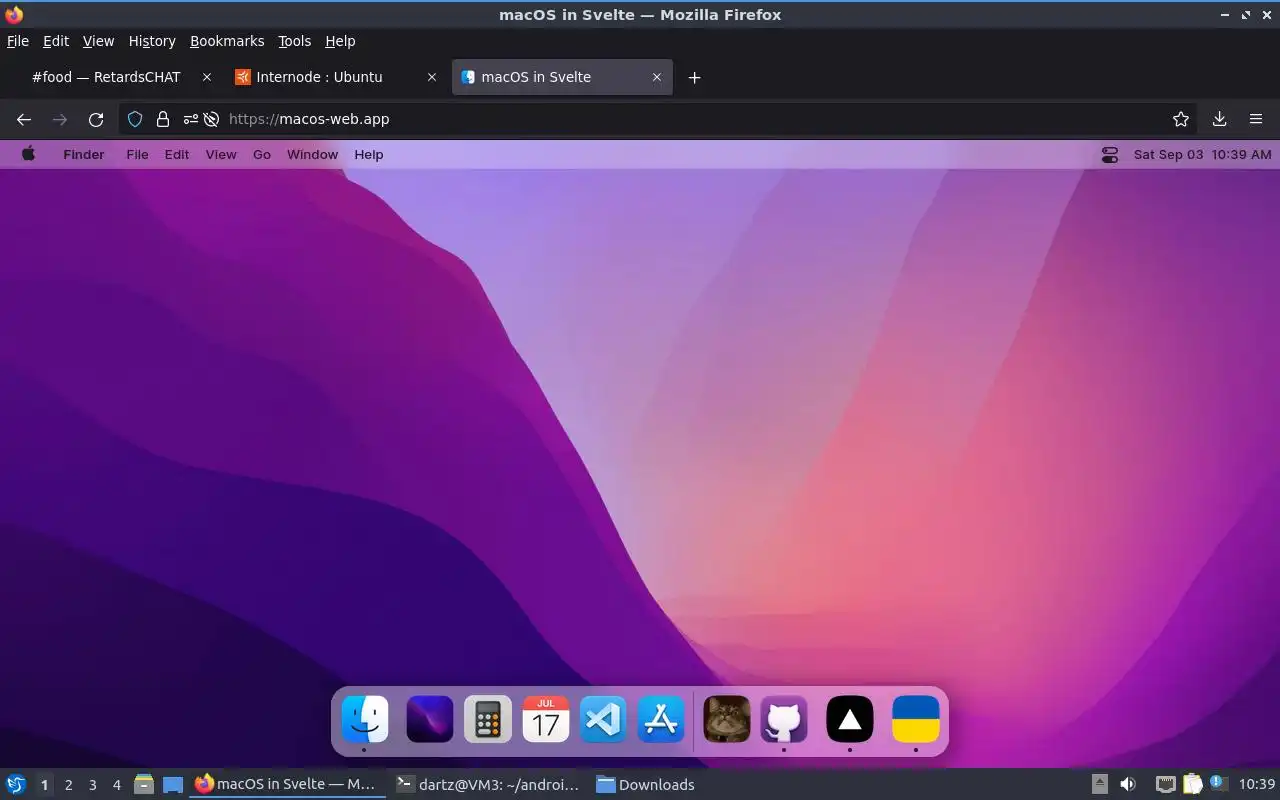Open the GitHub cat dock icon
This screenshot has width=1280, height=800.
tap(784, 719)
